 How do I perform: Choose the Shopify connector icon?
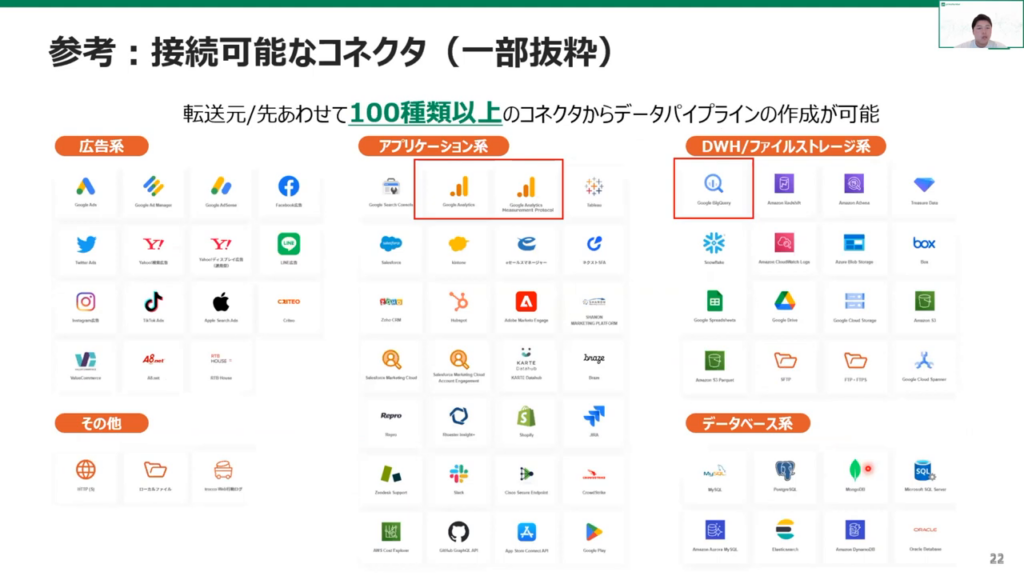pos(526,417)
